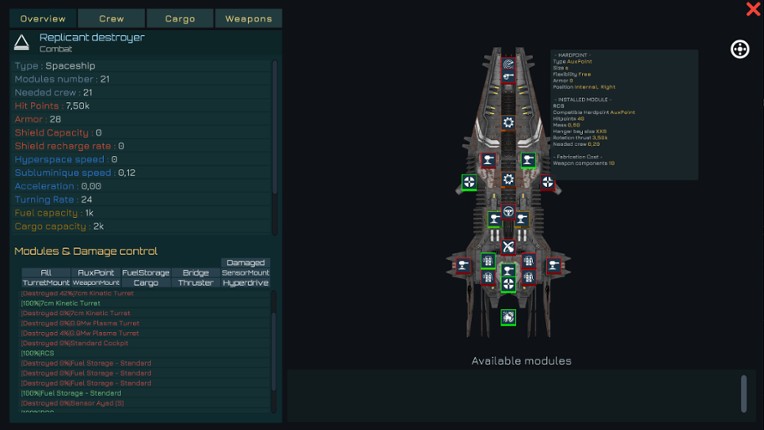This screenshot has height=430, width=764.
Task: Select the crossed tools module on ship
Action: click(x=508, y=247)
